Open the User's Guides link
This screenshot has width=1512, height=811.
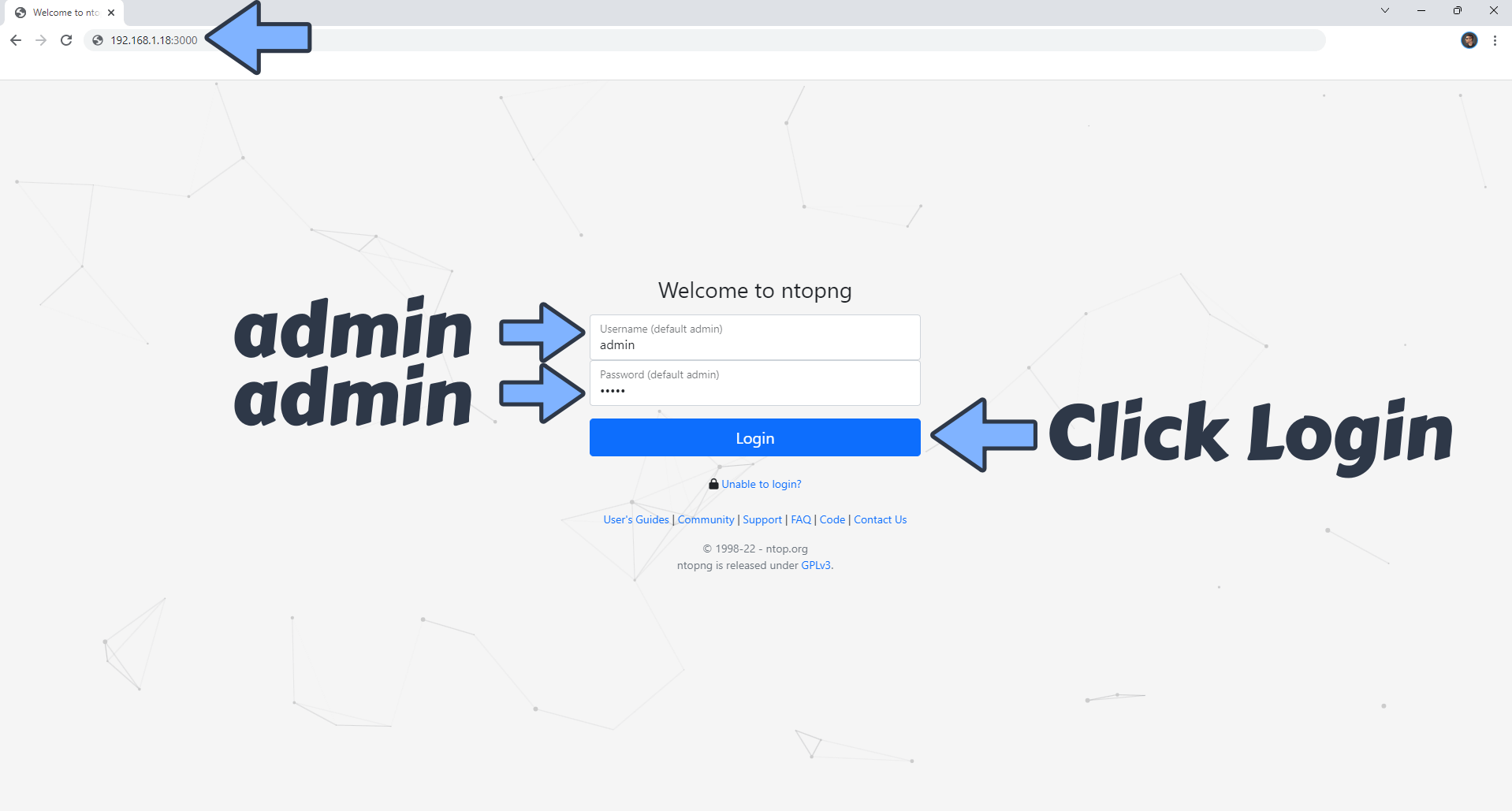636,519
